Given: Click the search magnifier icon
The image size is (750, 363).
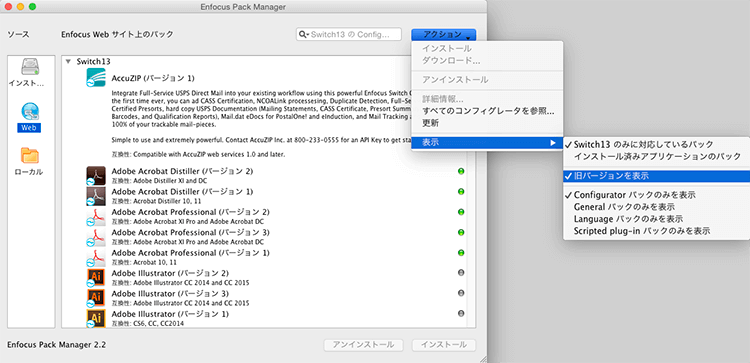Looking at the screenshot, I should pos(304,34).
